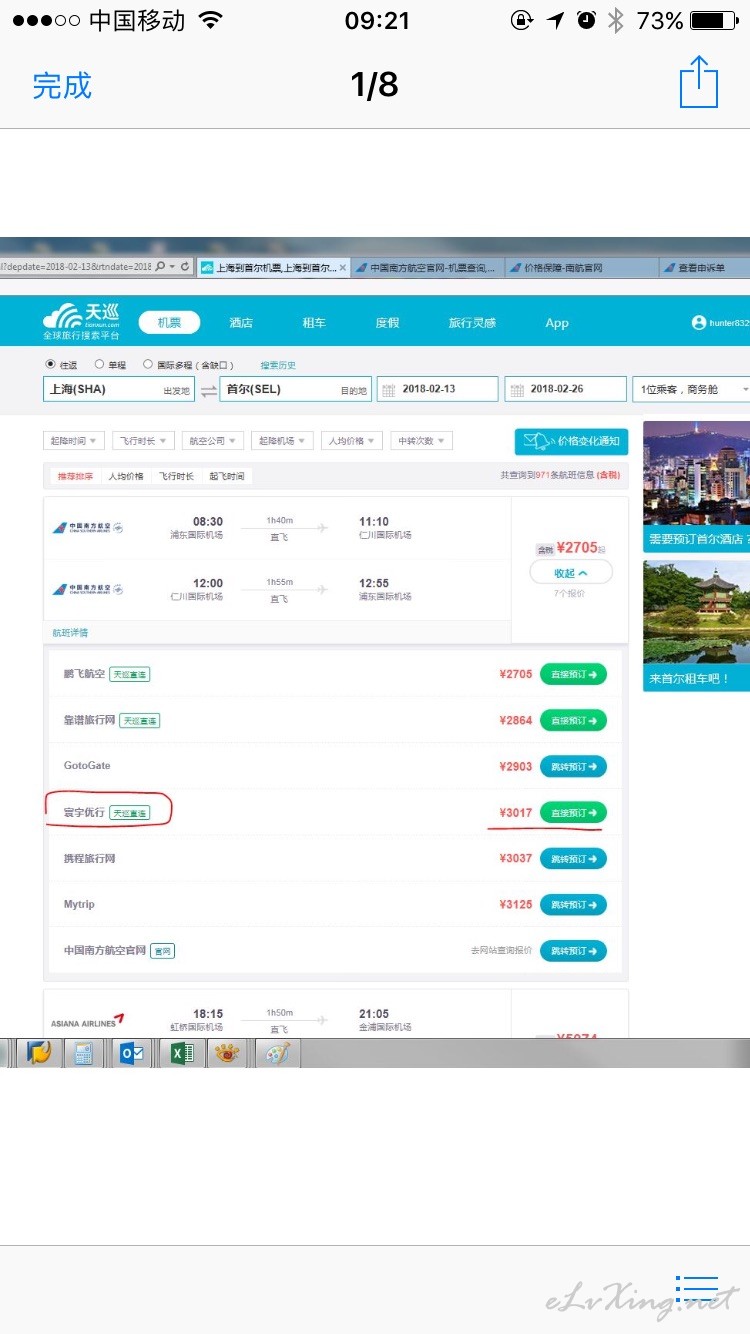Screen dimensions: 750x1334
Task: Open the 度假 vacation nav tab
Action: [387, 323]
